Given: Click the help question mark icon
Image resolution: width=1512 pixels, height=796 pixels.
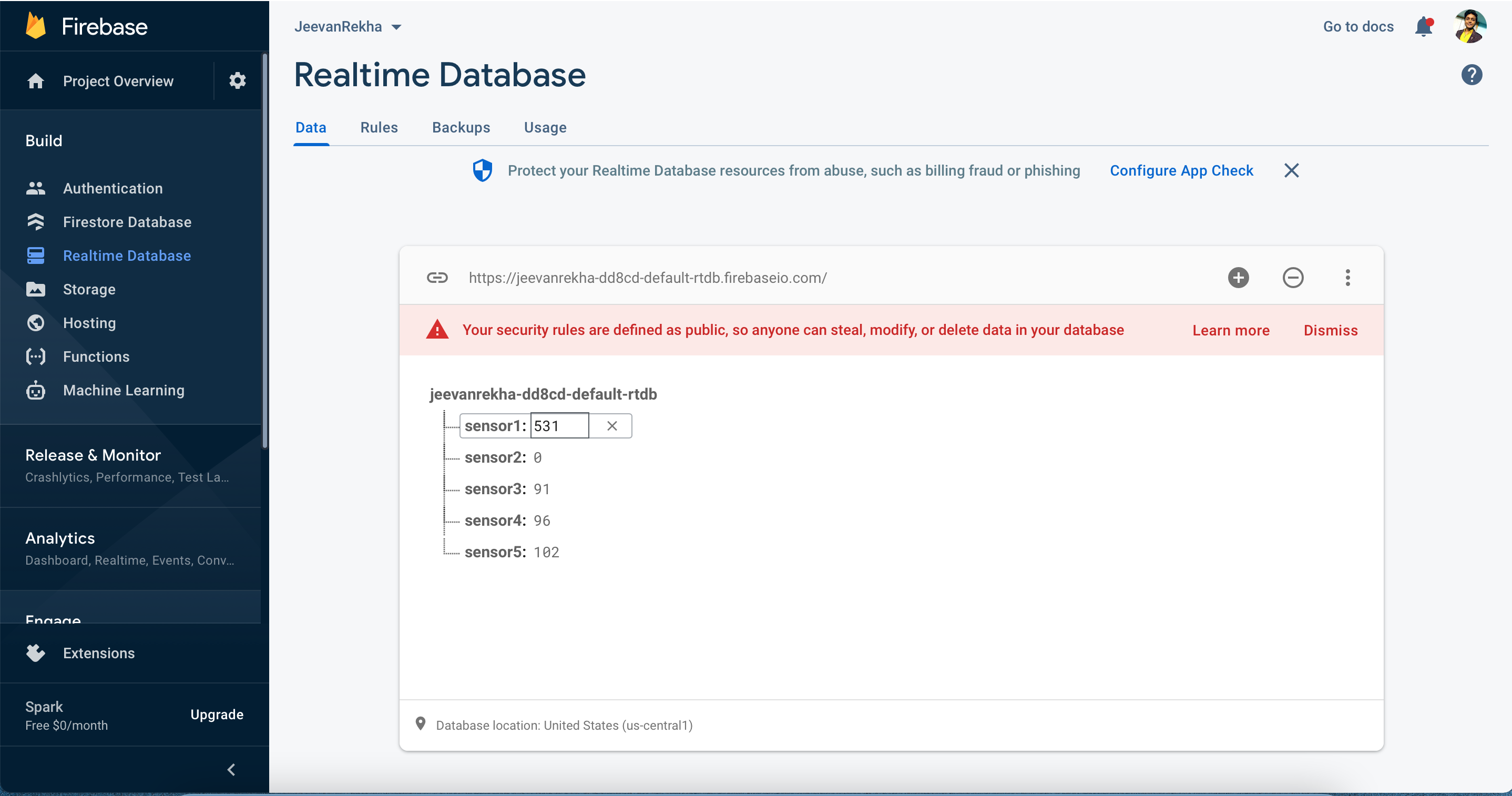Looking at the screenshot, I should (1471, 75).
